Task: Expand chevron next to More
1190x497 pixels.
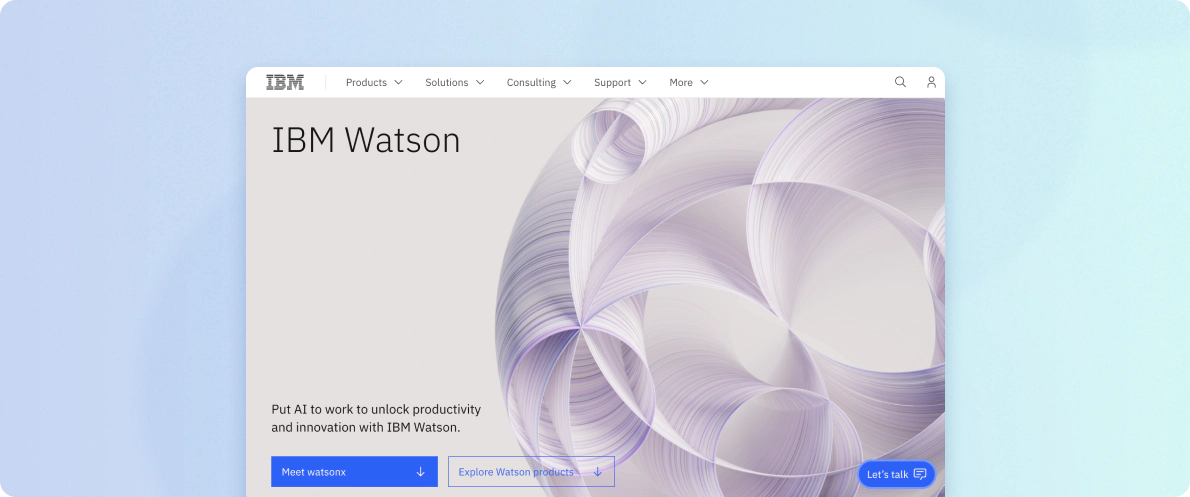Action: tap(704, 83)
